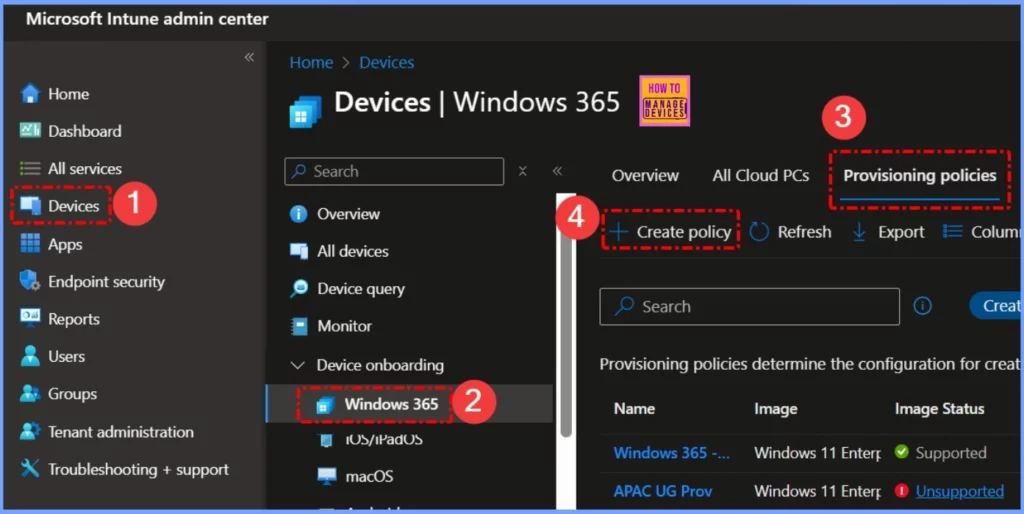Open the Columns chooser
This screenshot has height=514, width=1024.
(982, 232)
